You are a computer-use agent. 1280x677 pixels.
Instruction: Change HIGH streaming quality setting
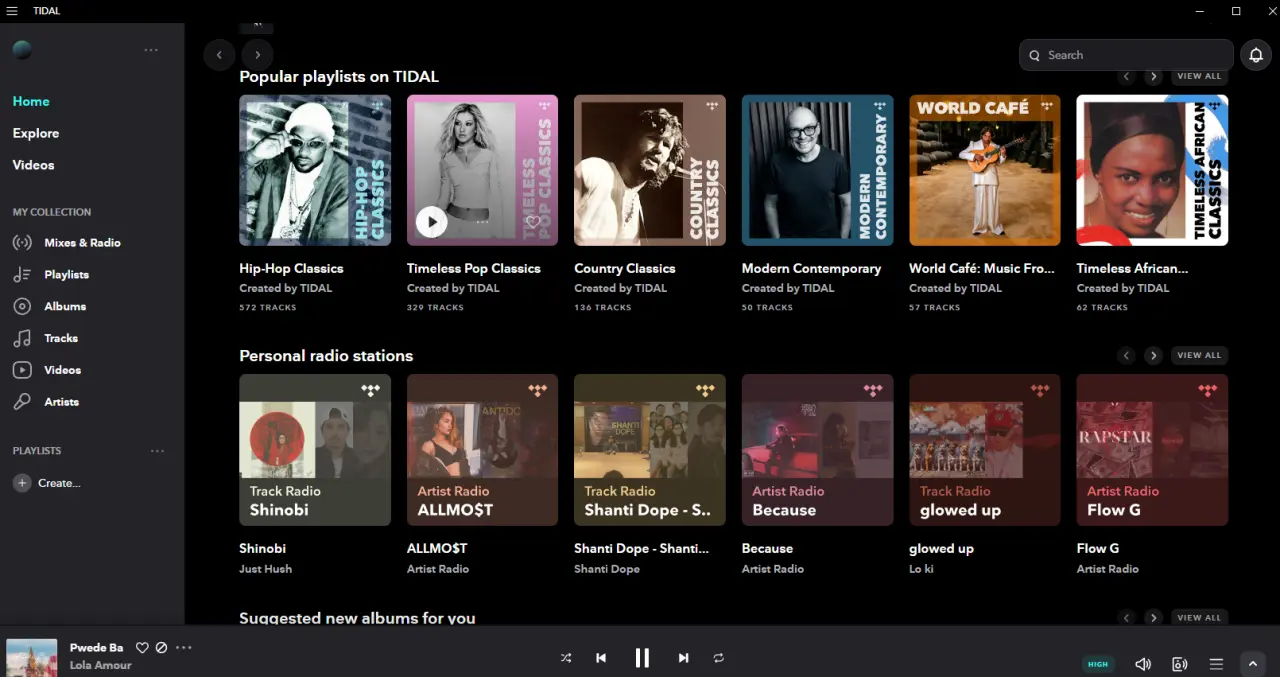click(1098, 664)
